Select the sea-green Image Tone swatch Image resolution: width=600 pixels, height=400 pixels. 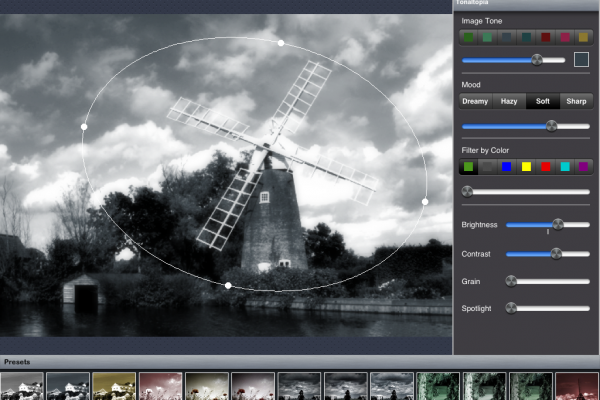pyautogui.click(x=487, y=37)
